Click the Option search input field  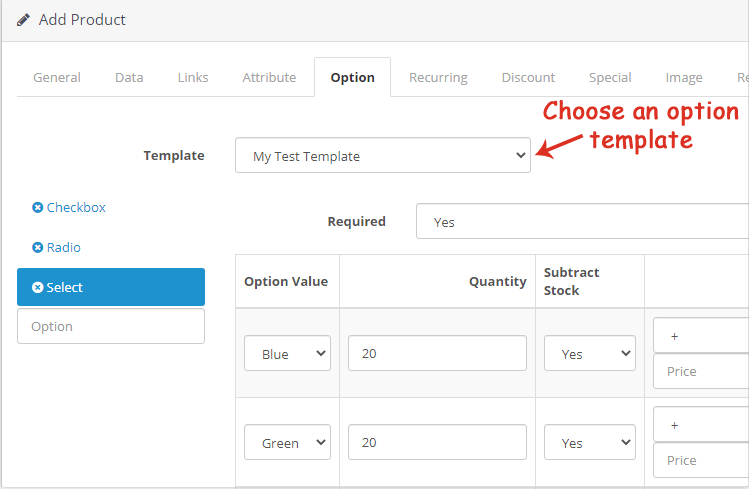(111, 326)
